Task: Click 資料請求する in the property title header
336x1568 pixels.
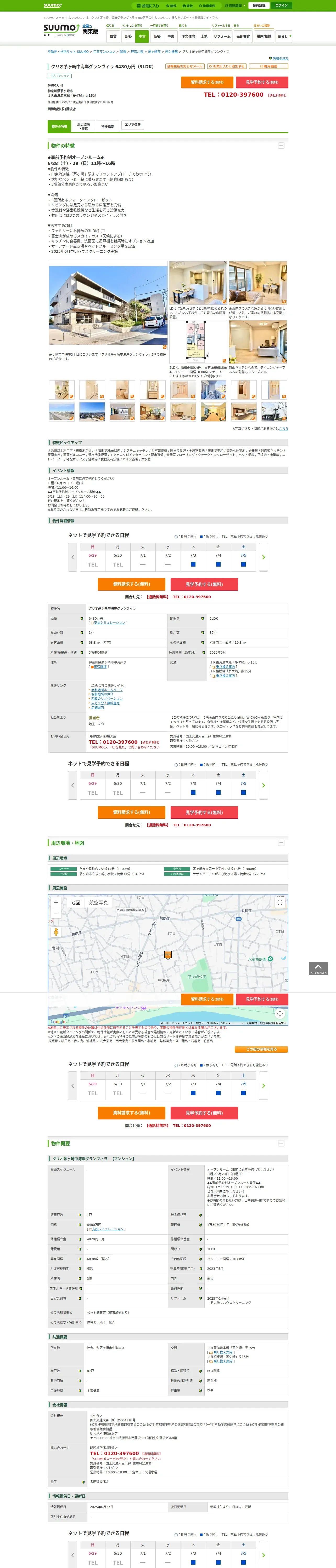Action: coord(207,82)
